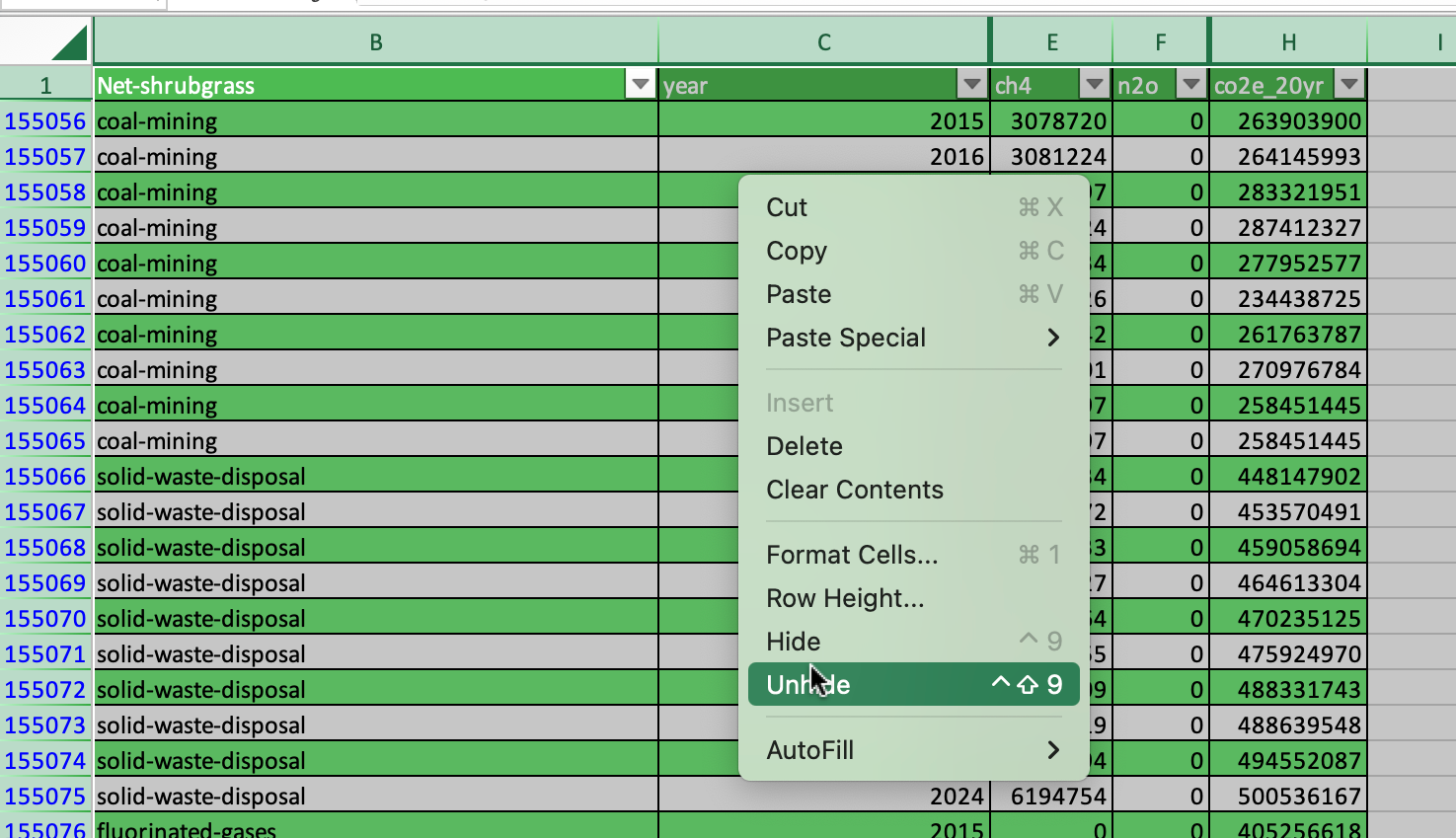
Task: Click ch4 cell with value 3078720
Action: click(1051, 121)
